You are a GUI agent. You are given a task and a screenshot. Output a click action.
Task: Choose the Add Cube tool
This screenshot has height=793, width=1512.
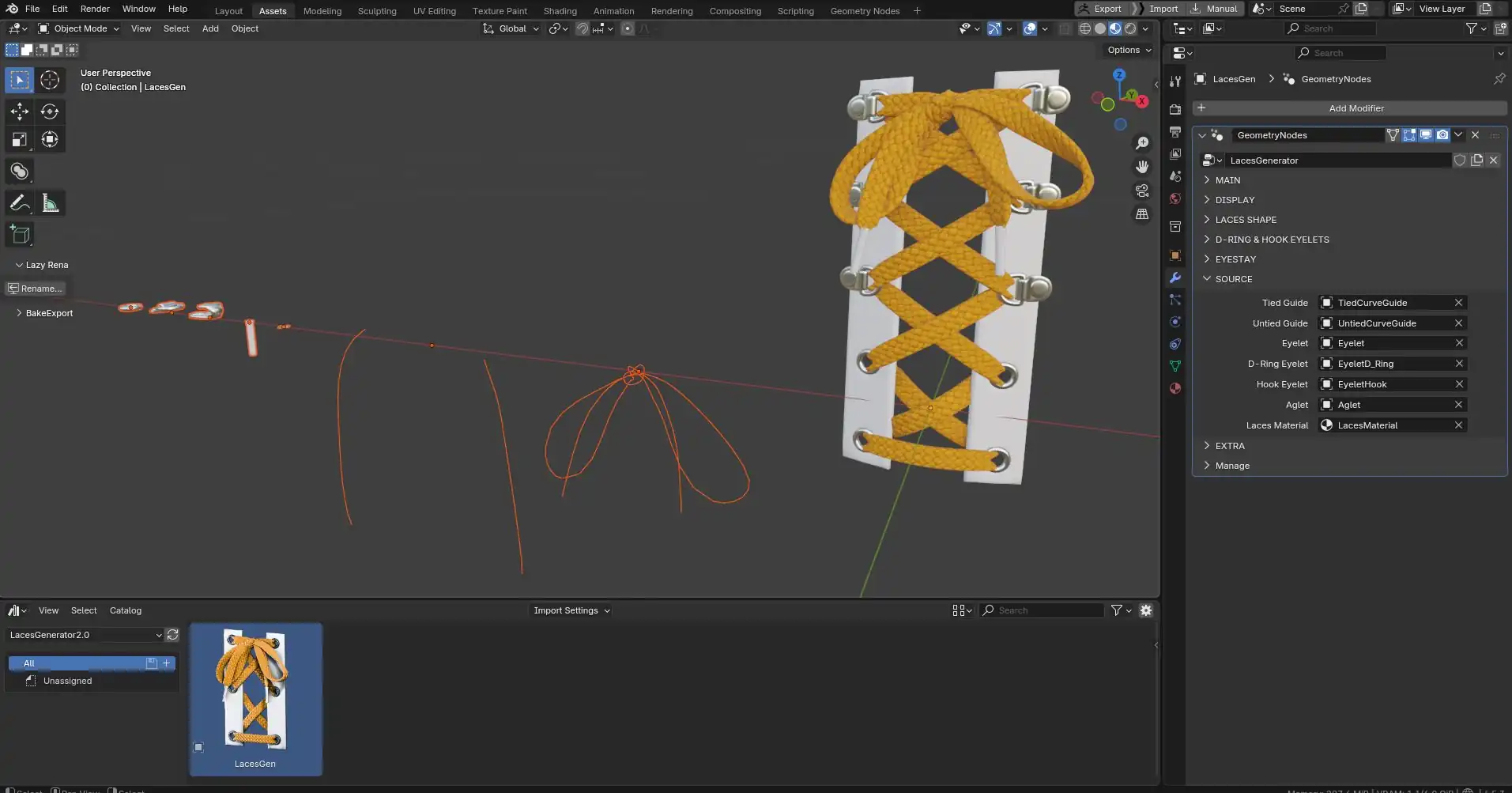[19, 235]
